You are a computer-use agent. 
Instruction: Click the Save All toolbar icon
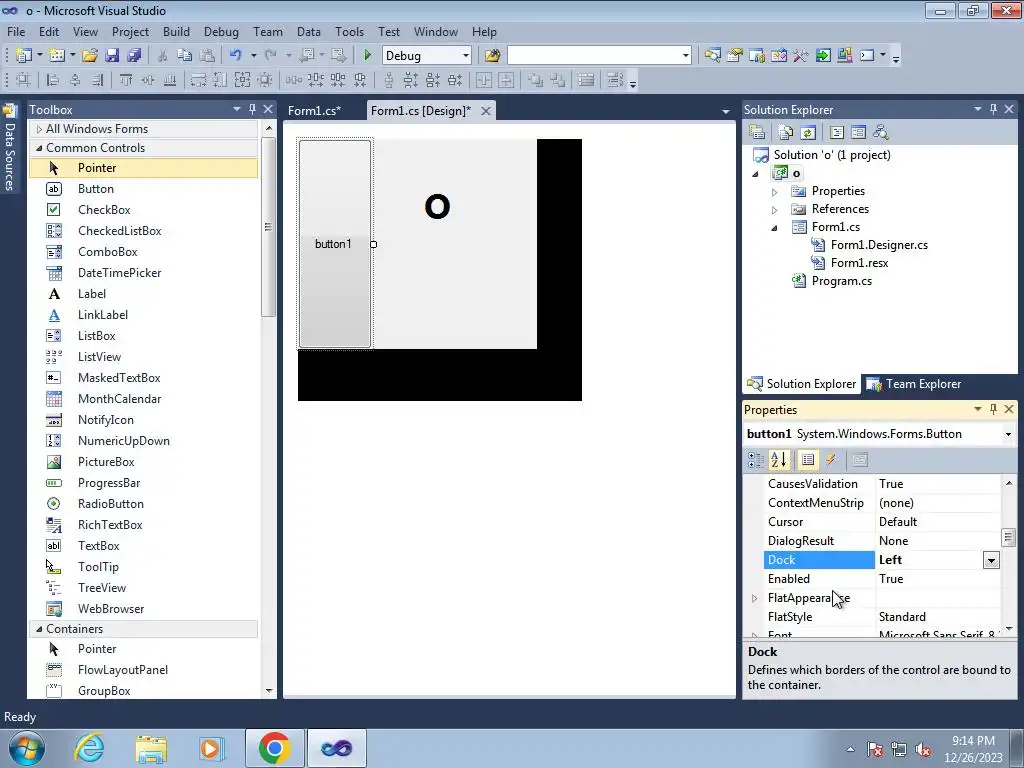coord(134,56)
